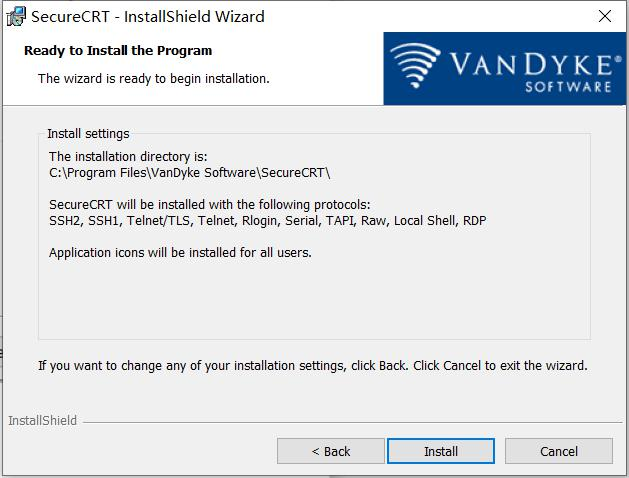
Task: Click the SSH2, SSH1, Telnet/TLS protocol list
Action: [267, 220]
